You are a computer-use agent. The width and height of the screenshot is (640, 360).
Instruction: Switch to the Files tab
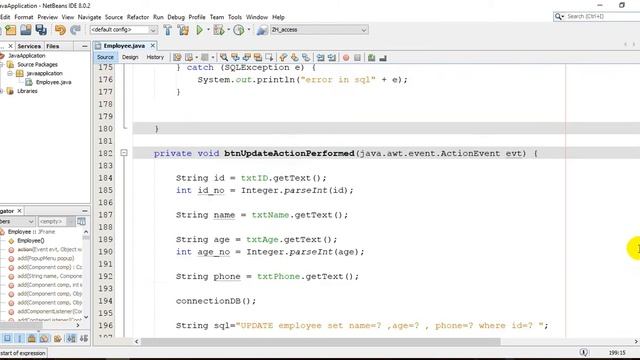point(52,46)
